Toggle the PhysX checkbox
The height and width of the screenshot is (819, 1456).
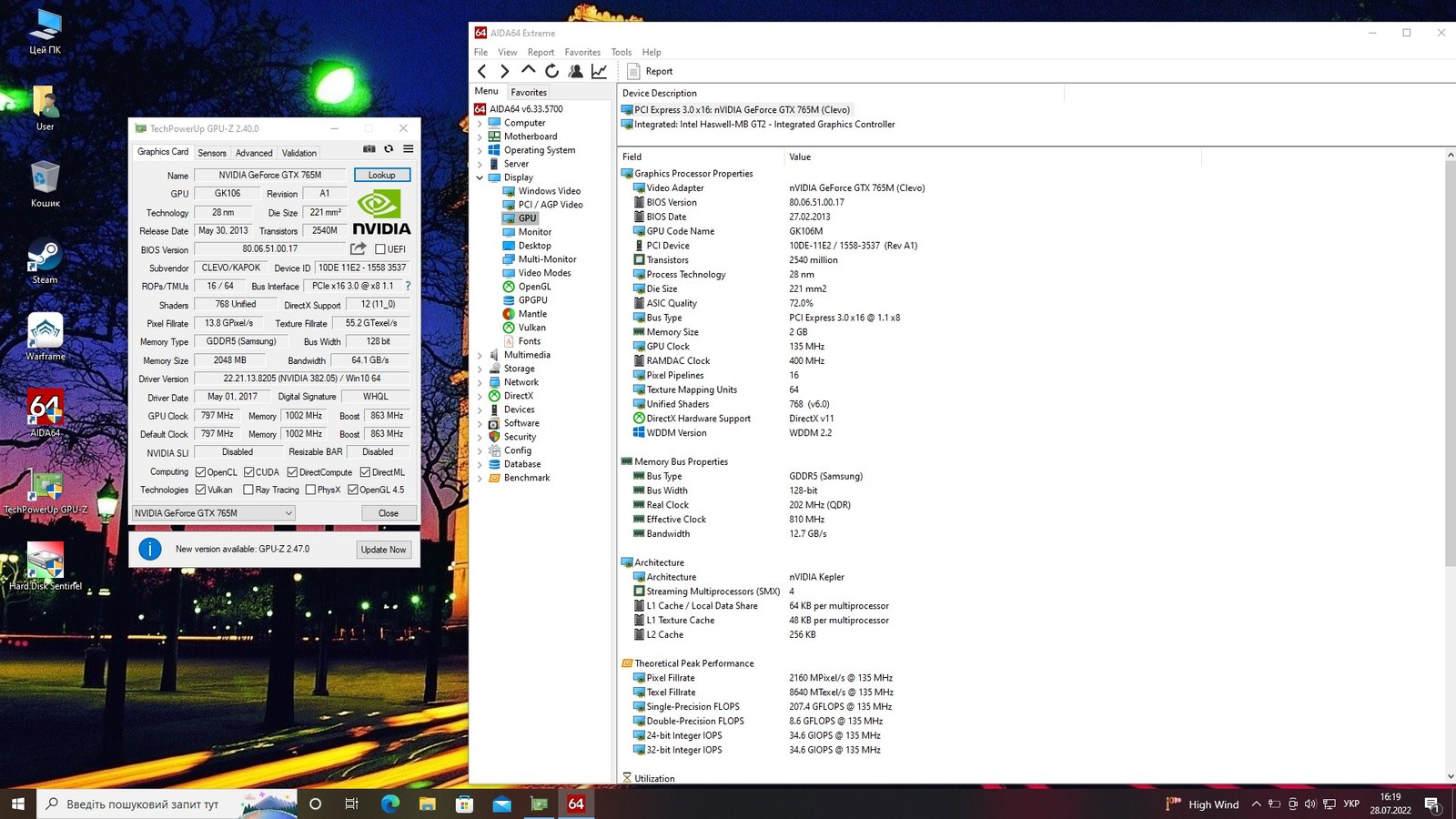(x=310, y=490)
